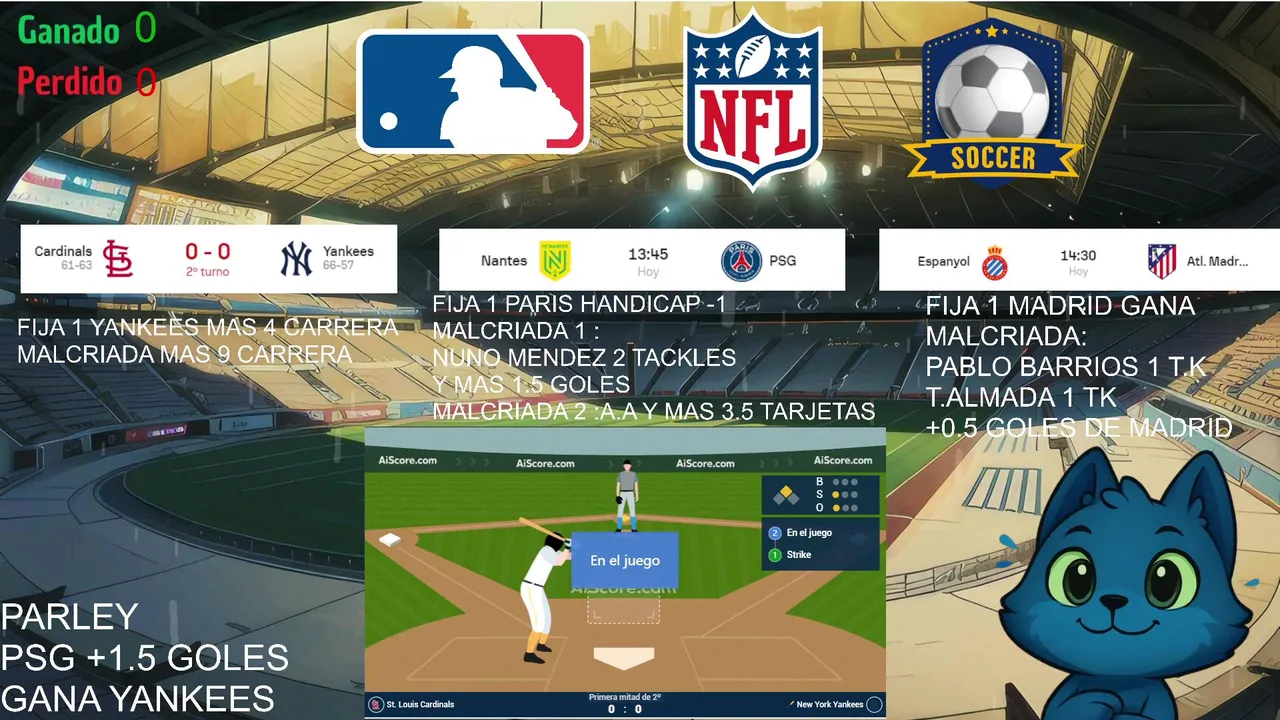The width and height of the screenshot is (1280, 720).
Task: Click the 'Perdido' counter label
Action: click(69, 81)
